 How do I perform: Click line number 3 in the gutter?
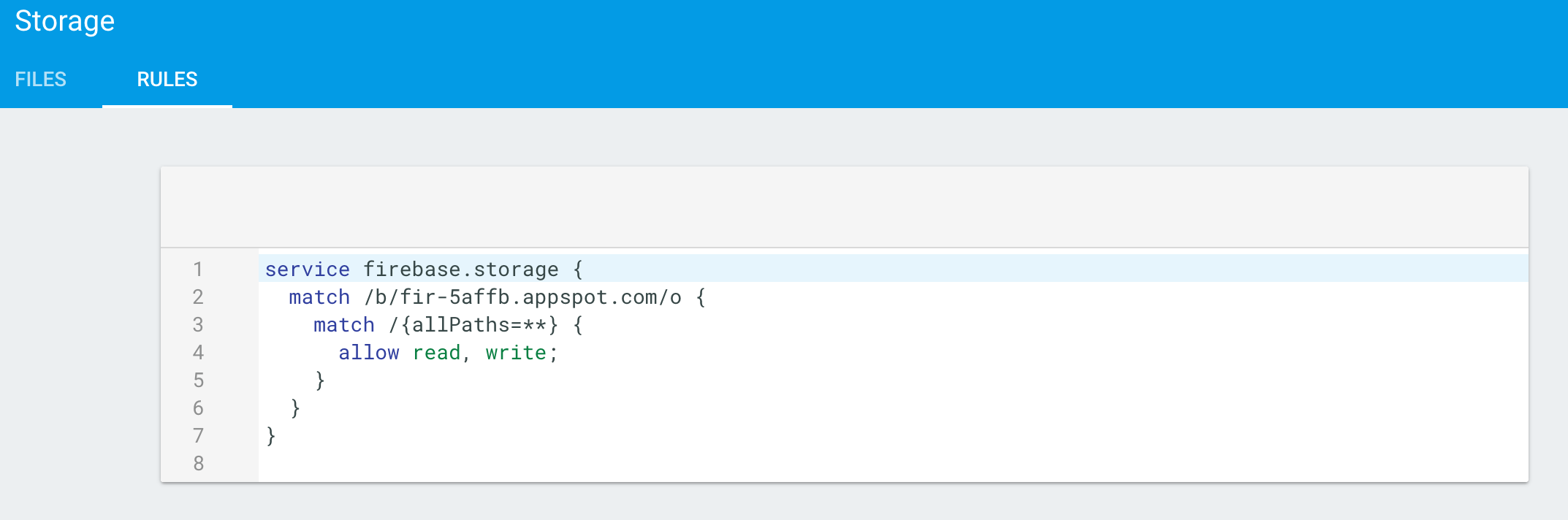(198, 325)
